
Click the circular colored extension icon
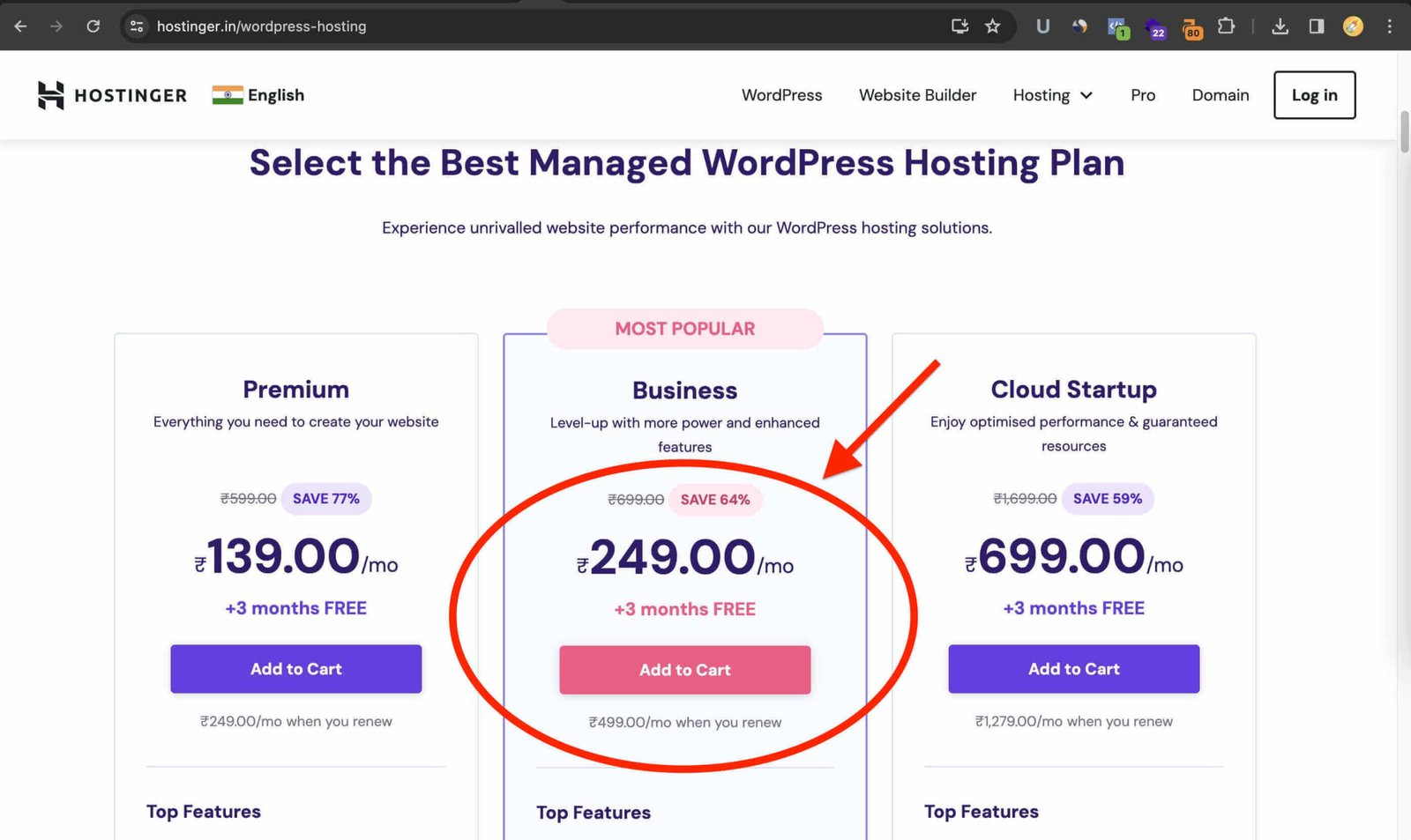point(1079,26)
